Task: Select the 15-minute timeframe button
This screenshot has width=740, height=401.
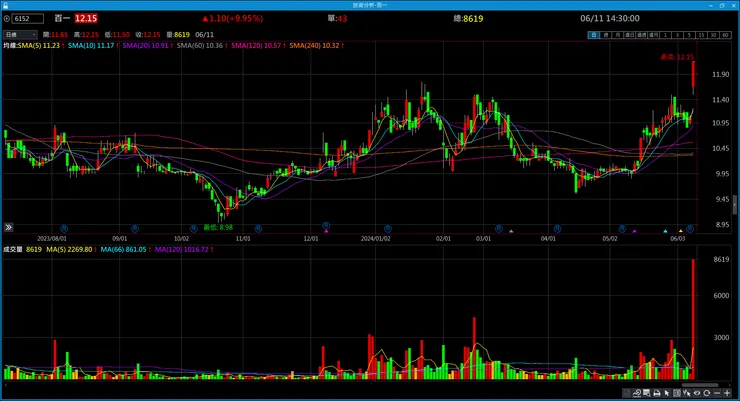Action: (701, 35)
